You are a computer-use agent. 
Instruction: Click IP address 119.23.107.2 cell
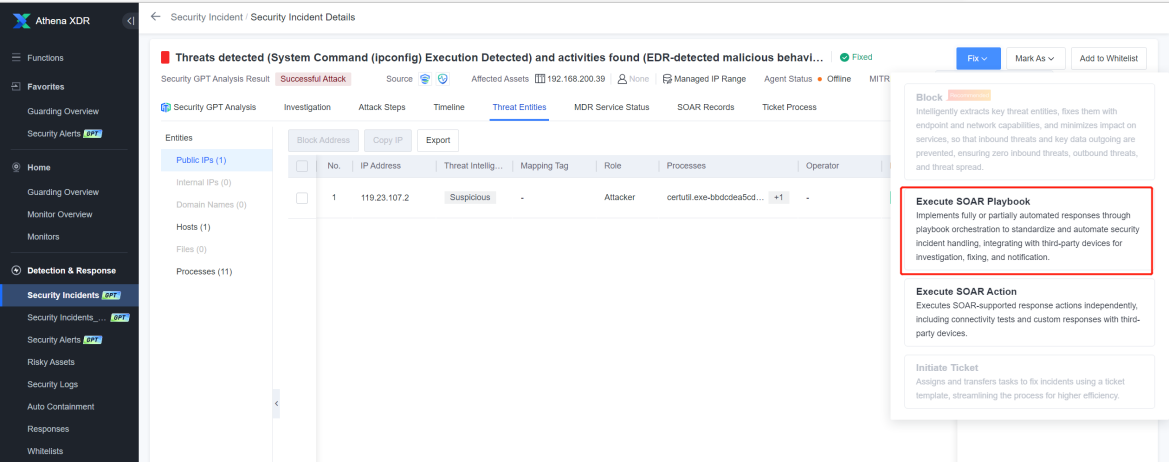point(385,197)
